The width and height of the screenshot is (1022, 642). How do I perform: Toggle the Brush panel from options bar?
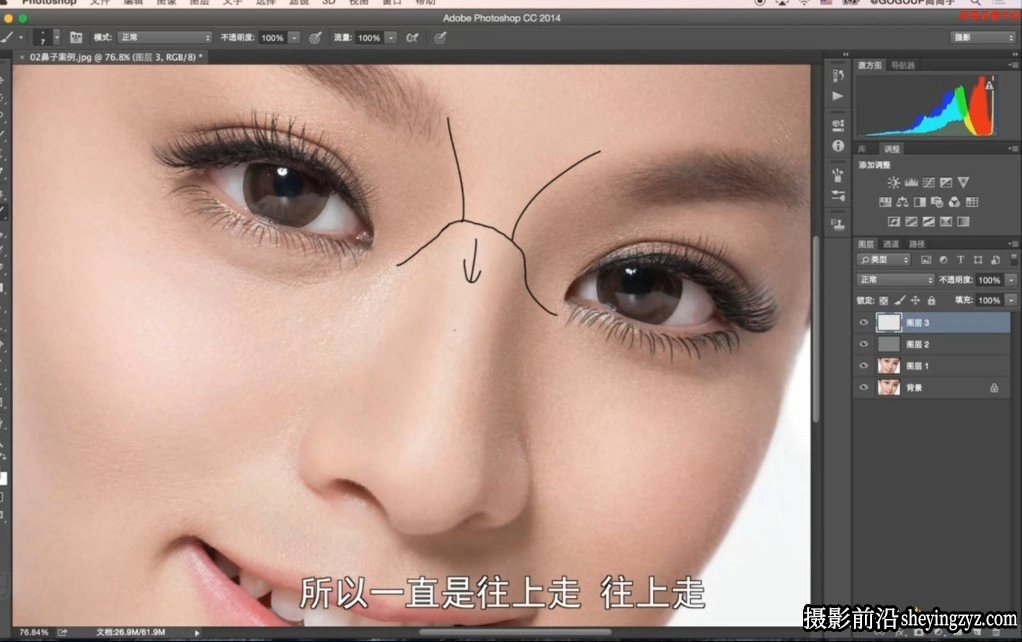(x=76, y=38)
